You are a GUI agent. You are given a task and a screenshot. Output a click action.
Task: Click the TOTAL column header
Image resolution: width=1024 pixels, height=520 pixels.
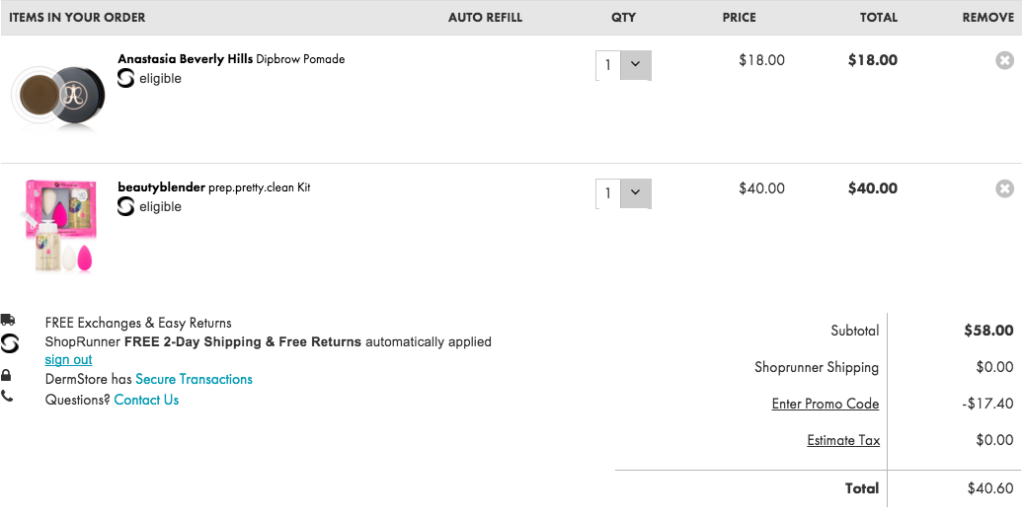tap(878, 18)
